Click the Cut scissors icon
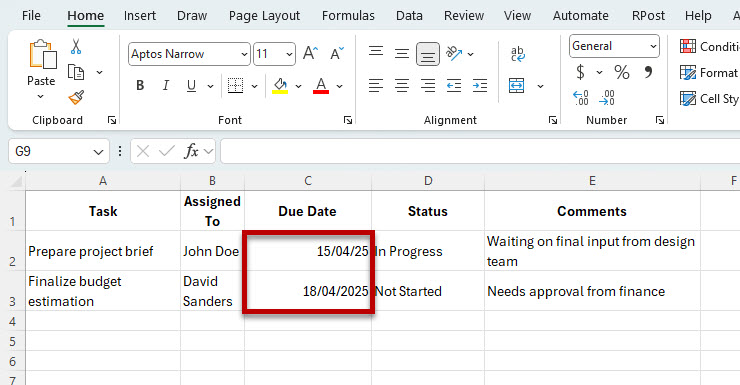Viewport: 740px width, 385px height. (x=76, y=47)
